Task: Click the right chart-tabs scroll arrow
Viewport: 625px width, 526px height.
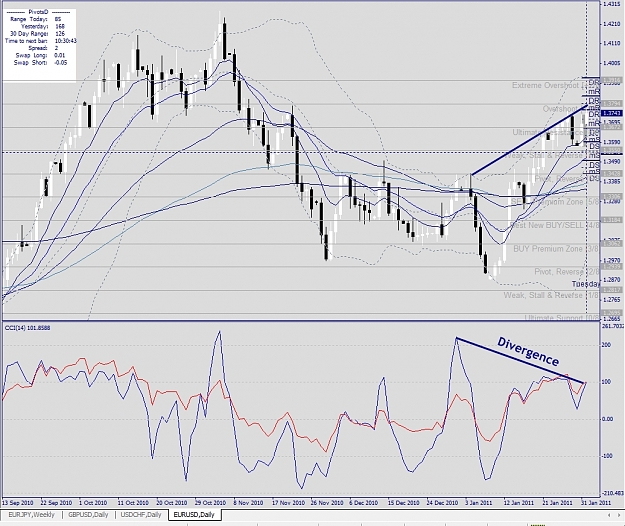Action: point(620,515)
